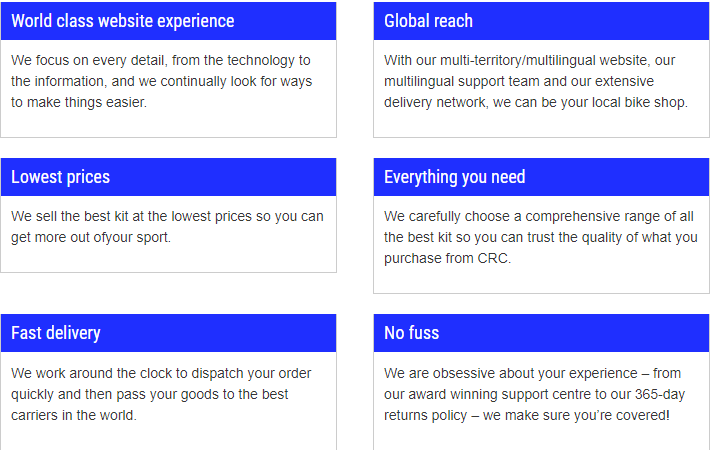Screen dimensions: 711x450
Task: Click the World class website experience header
Action: point(168,21)
